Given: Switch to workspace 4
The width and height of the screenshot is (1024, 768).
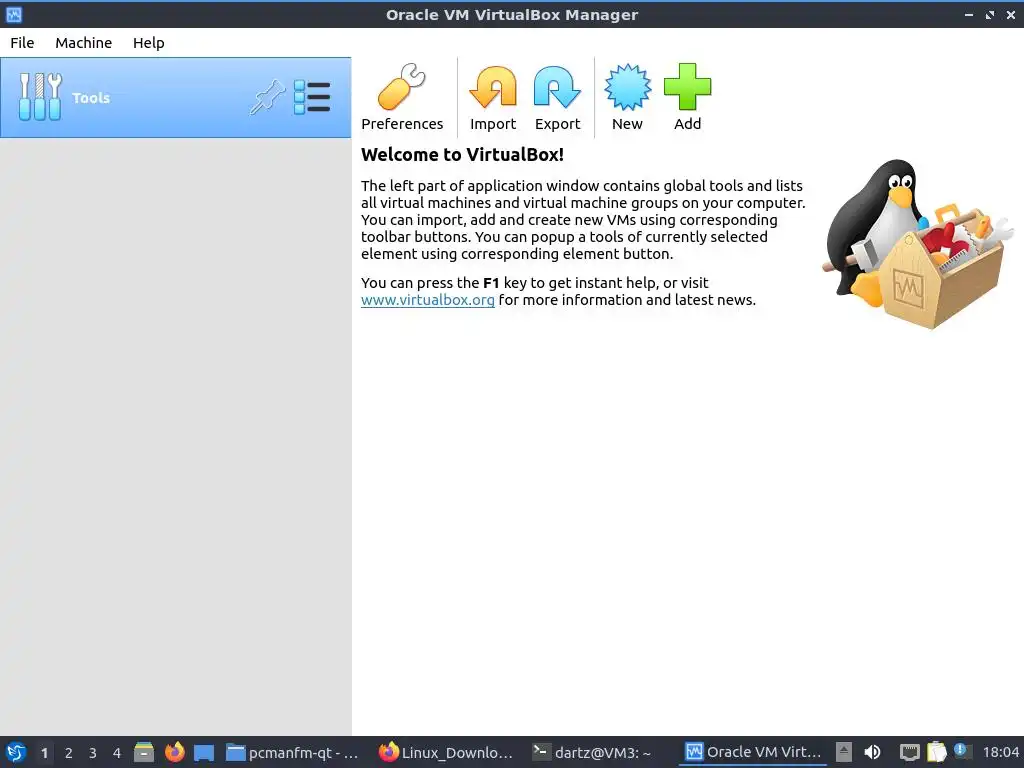Looking at the screenshot, I should [x=117, y=753].
